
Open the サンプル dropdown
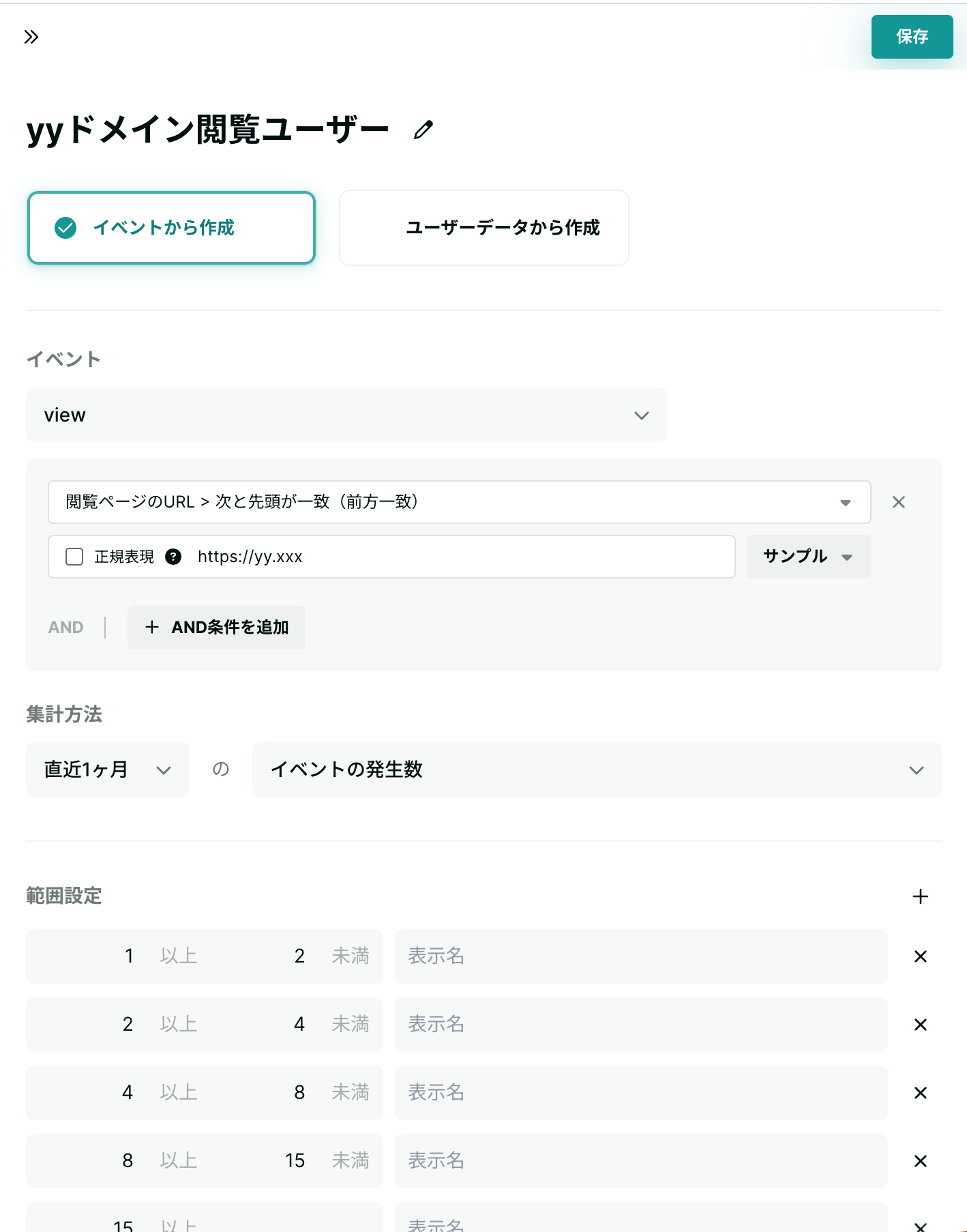809,557
